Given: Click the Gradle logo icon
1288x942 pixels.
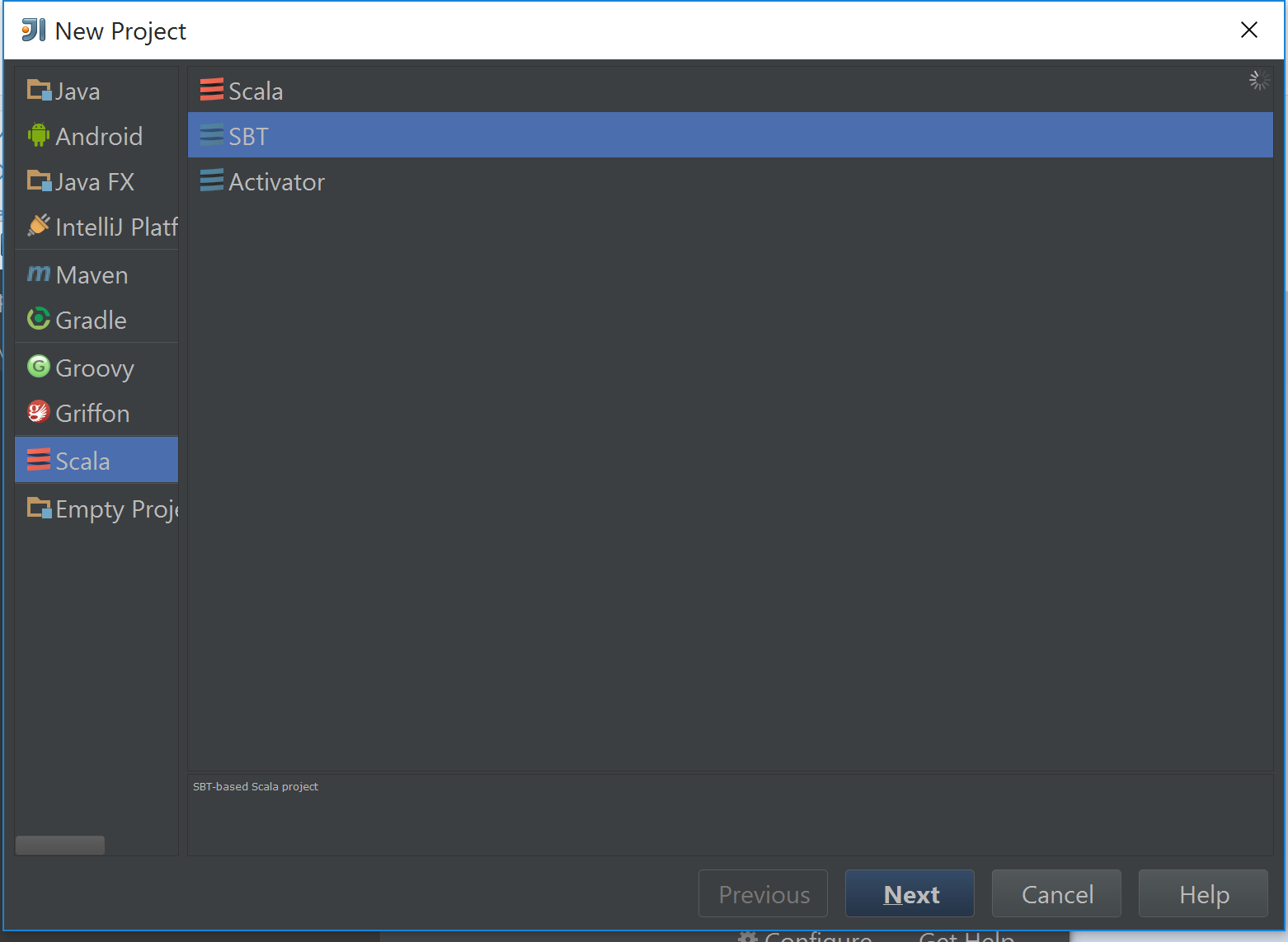Looking at the screenshot, I should [39, 319].
